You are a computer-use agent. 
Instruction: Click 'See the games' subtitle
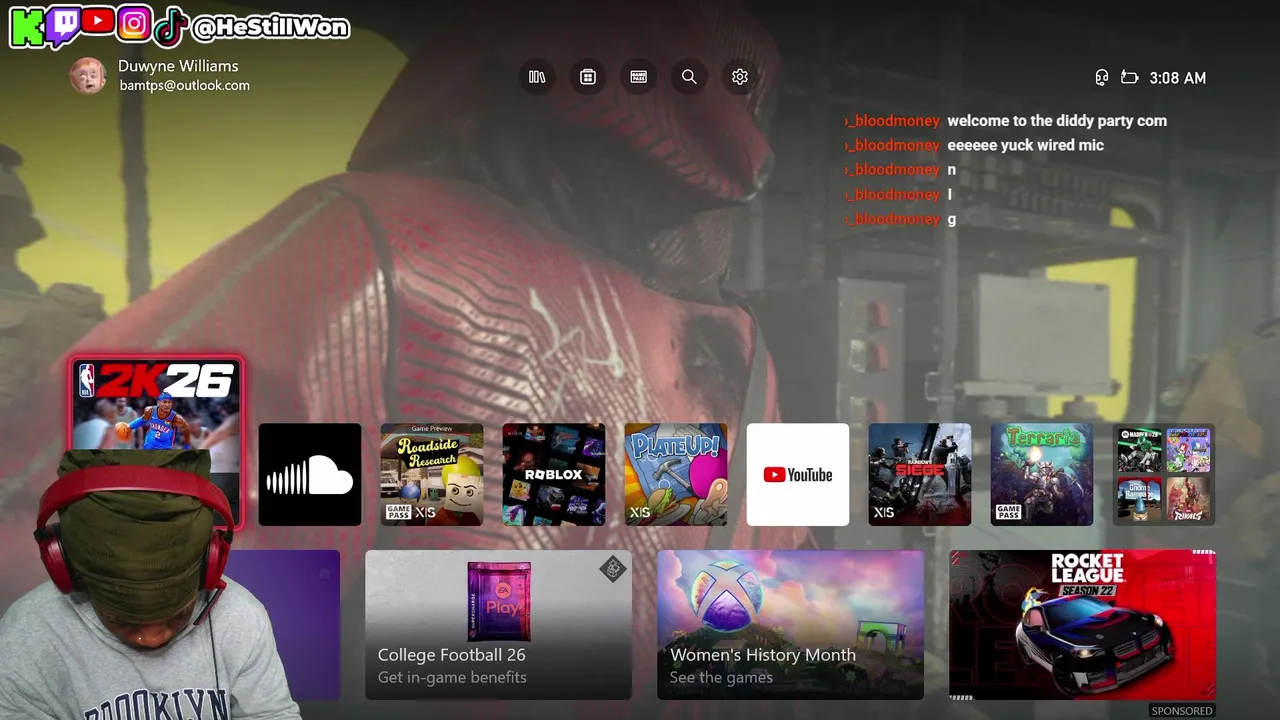[x=721, y=677]
